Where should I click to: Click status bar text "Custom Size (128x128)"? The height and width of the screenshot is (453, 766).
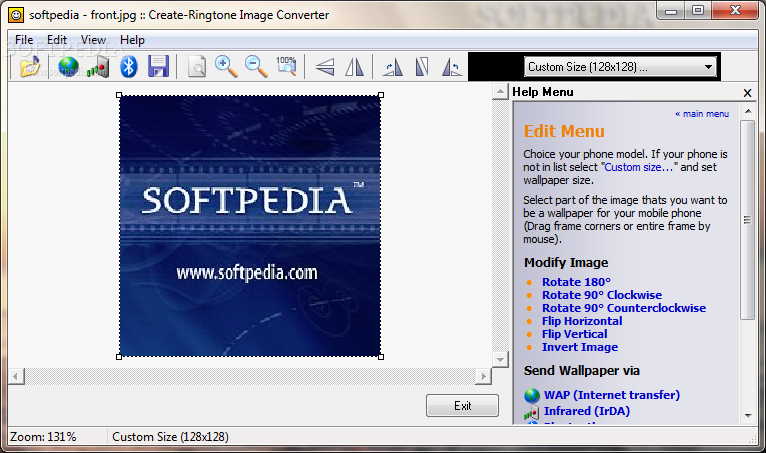point(170,437)
